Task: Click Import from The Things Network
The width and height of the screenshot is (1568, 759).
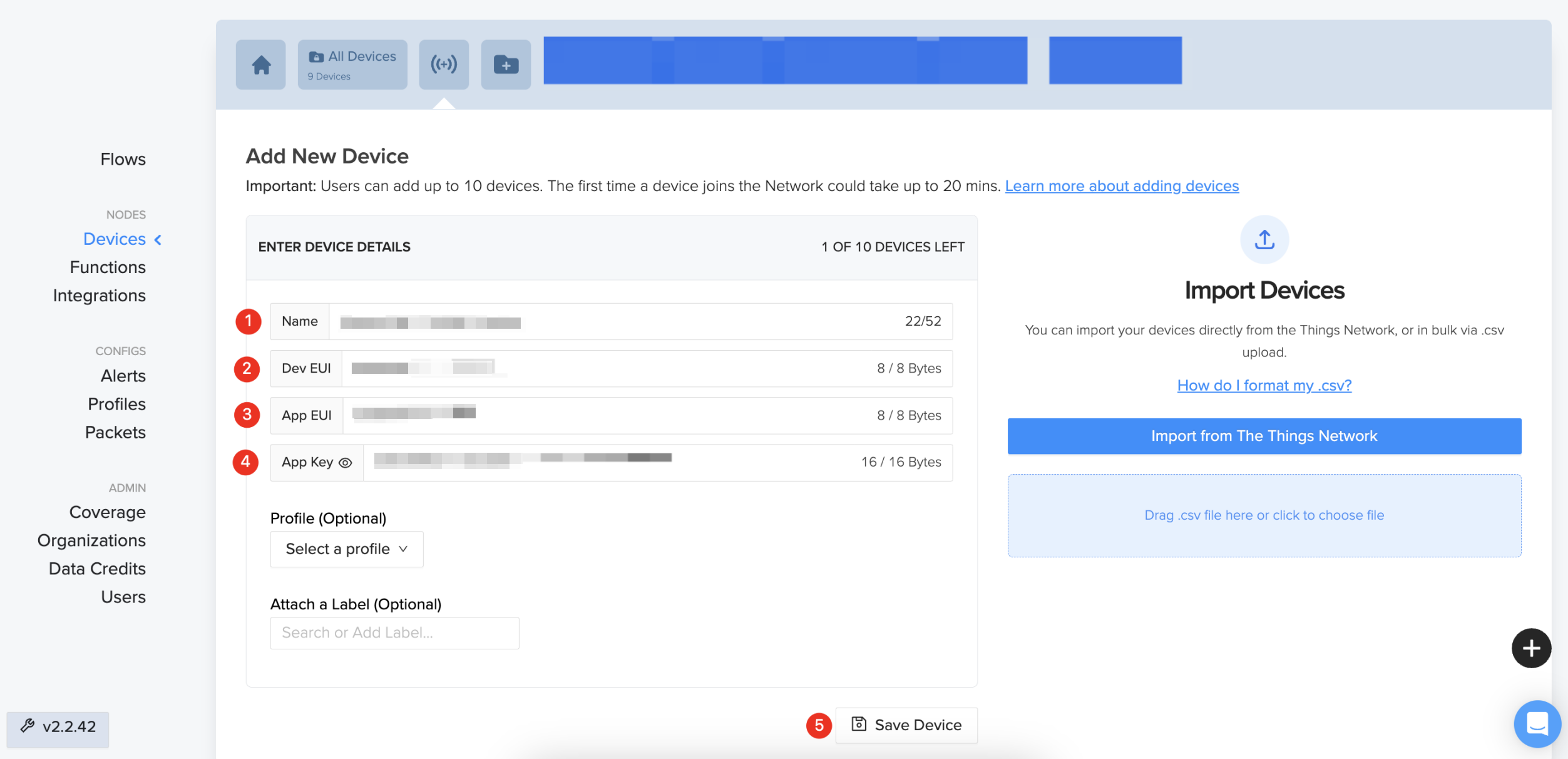Action: 1264,436
